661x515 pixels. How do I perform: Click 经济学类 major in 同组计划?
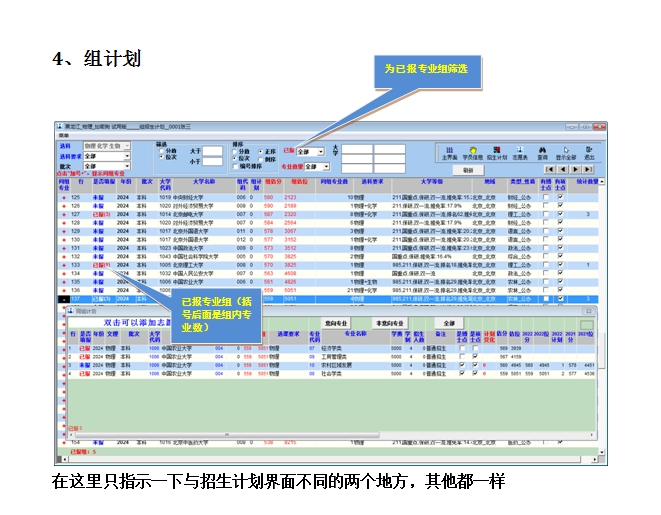pos(331,349)
